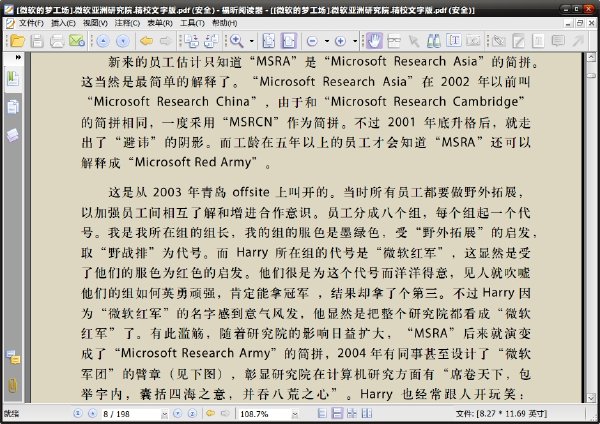Viewport: 600px width, 424px height.
Task: Pick the Select Text tool
Action: click(x=454, y=41)
